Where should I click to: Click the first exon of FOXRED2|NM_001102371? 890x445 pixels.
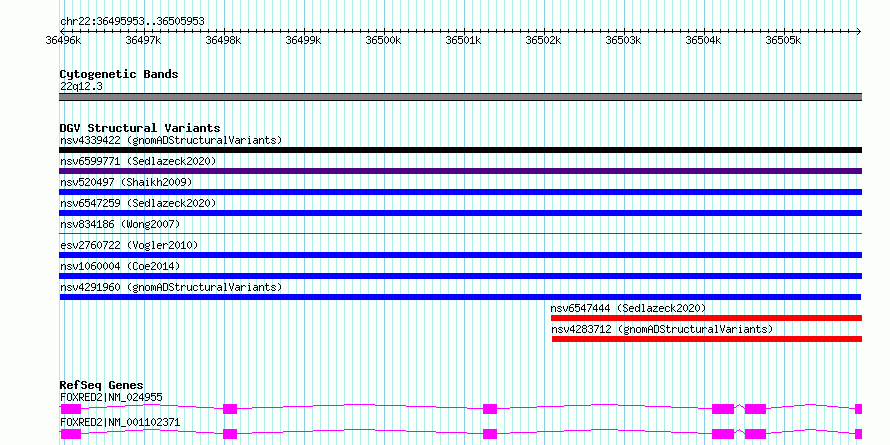70,434
